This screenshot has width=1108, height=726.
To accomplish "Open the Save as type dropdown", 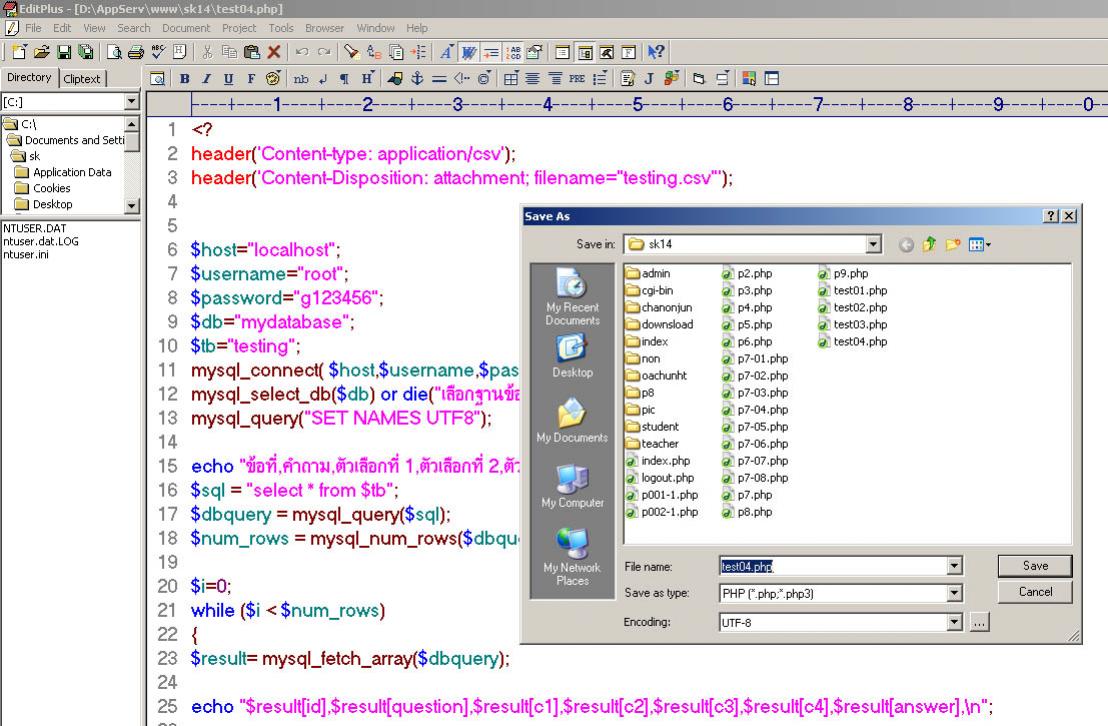I will click(955, 593).
